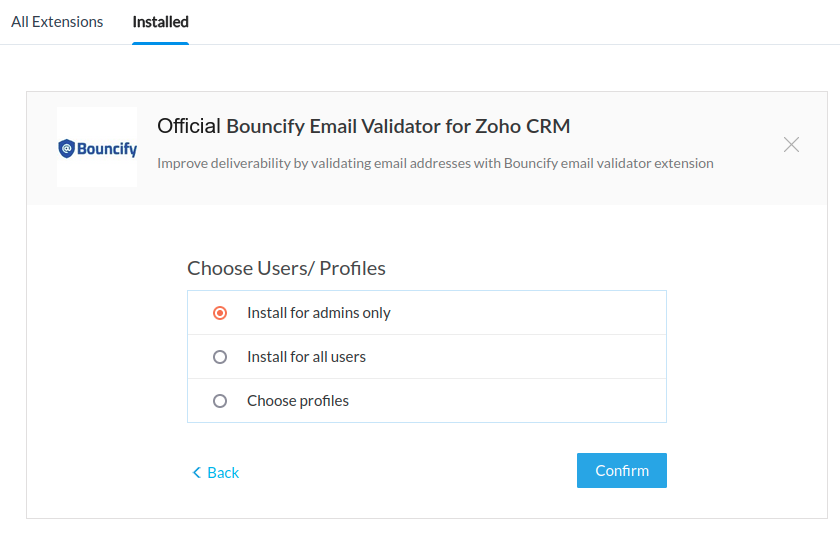This screenshot has height=533, width=840.
Task: Click the Official Bouncify Email Validator title
Action: pyautogui.click(x=363, y=126)
